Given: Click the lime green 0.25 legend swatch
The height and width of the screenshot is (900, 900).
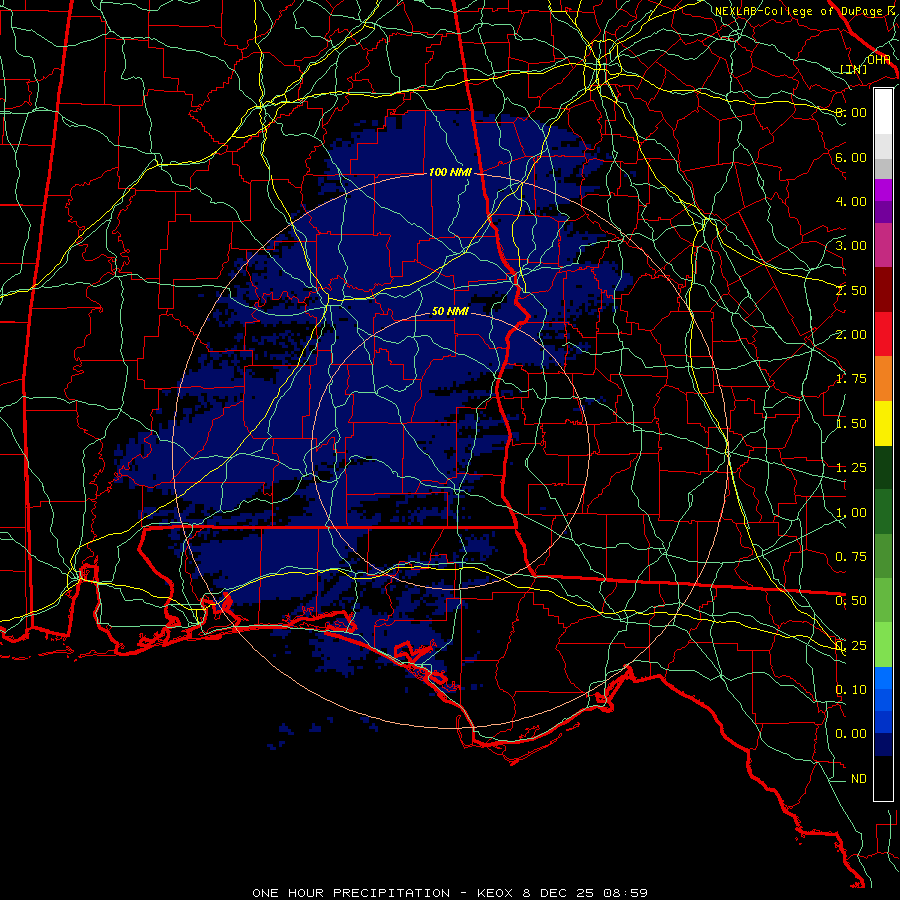Looking at the screenshot, I should [x=883, y=645].
